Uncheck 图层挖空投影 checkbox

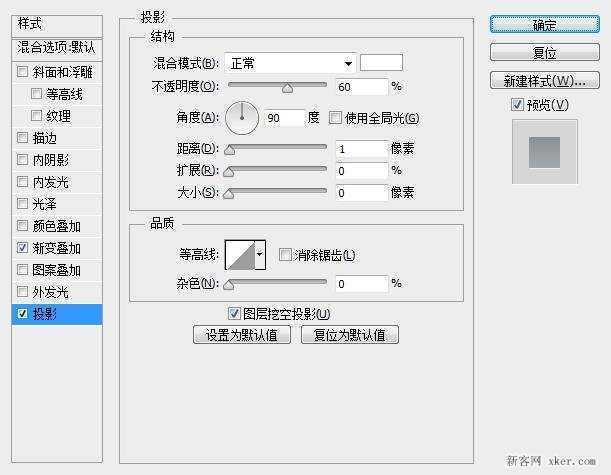(x=234, y=313)
